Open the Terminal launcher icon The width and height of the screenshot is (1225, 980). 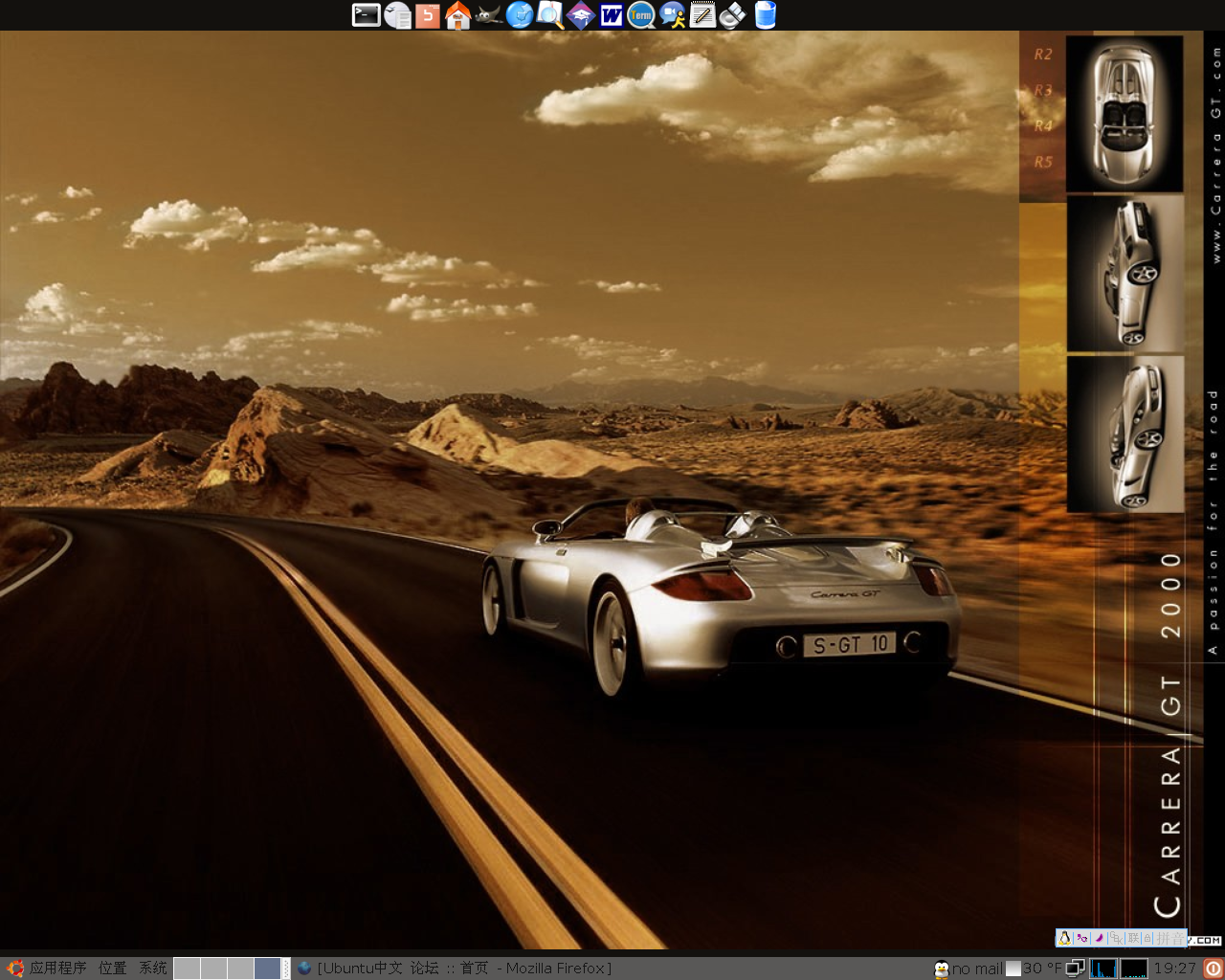tap(366, 14)
